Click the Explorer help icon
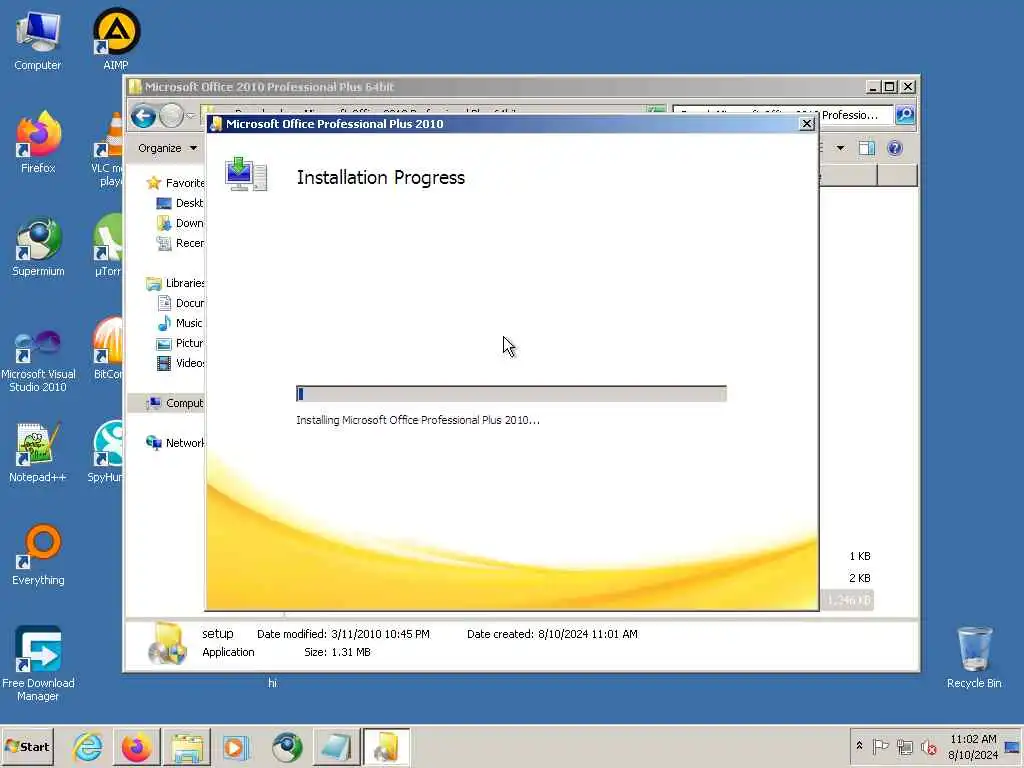This screenshot has width=1024, height=768. click(x=895, y=148)
